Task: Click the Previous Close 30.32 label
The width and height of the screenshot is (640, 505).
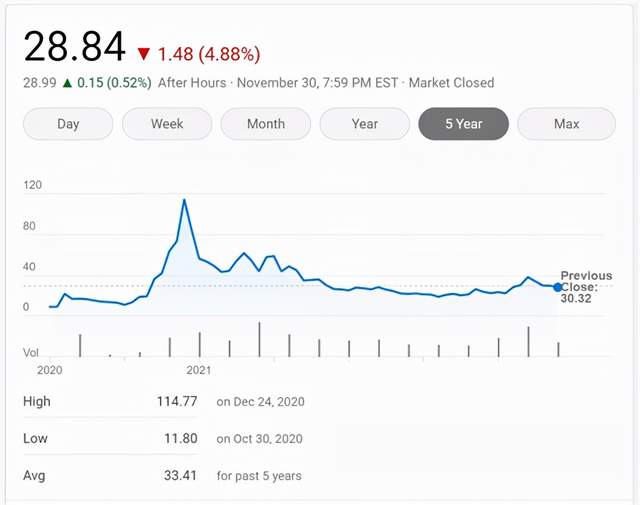Action: 586,287
